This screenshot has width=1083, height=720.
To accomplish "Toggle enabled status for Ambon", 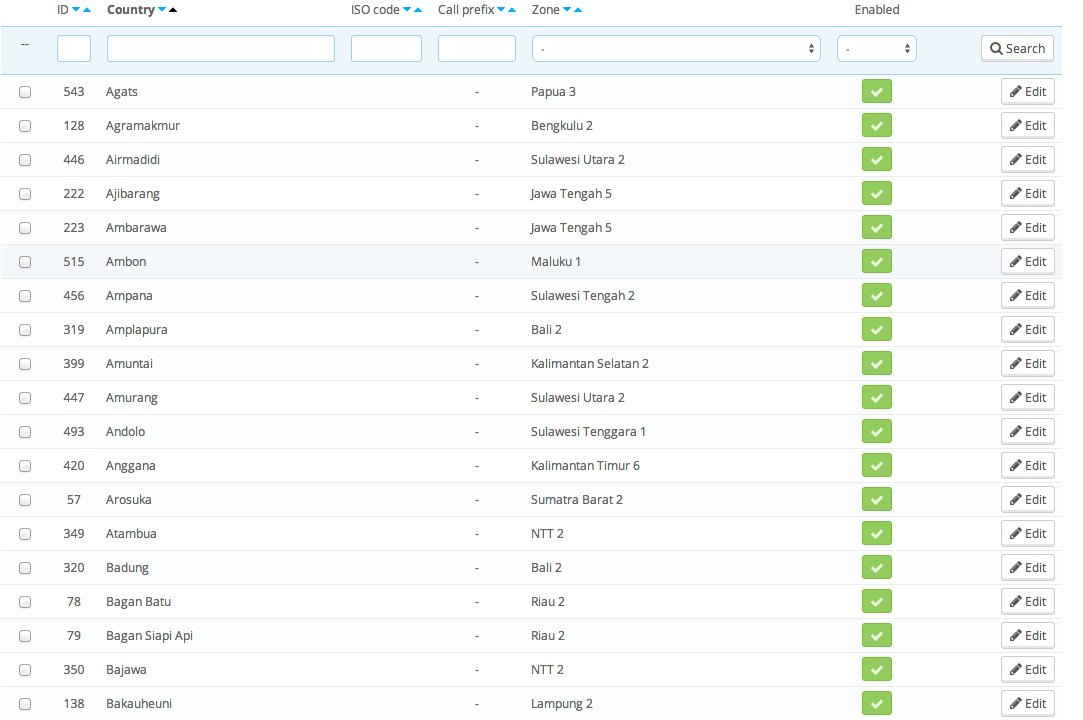I will (x=876, y=261).
